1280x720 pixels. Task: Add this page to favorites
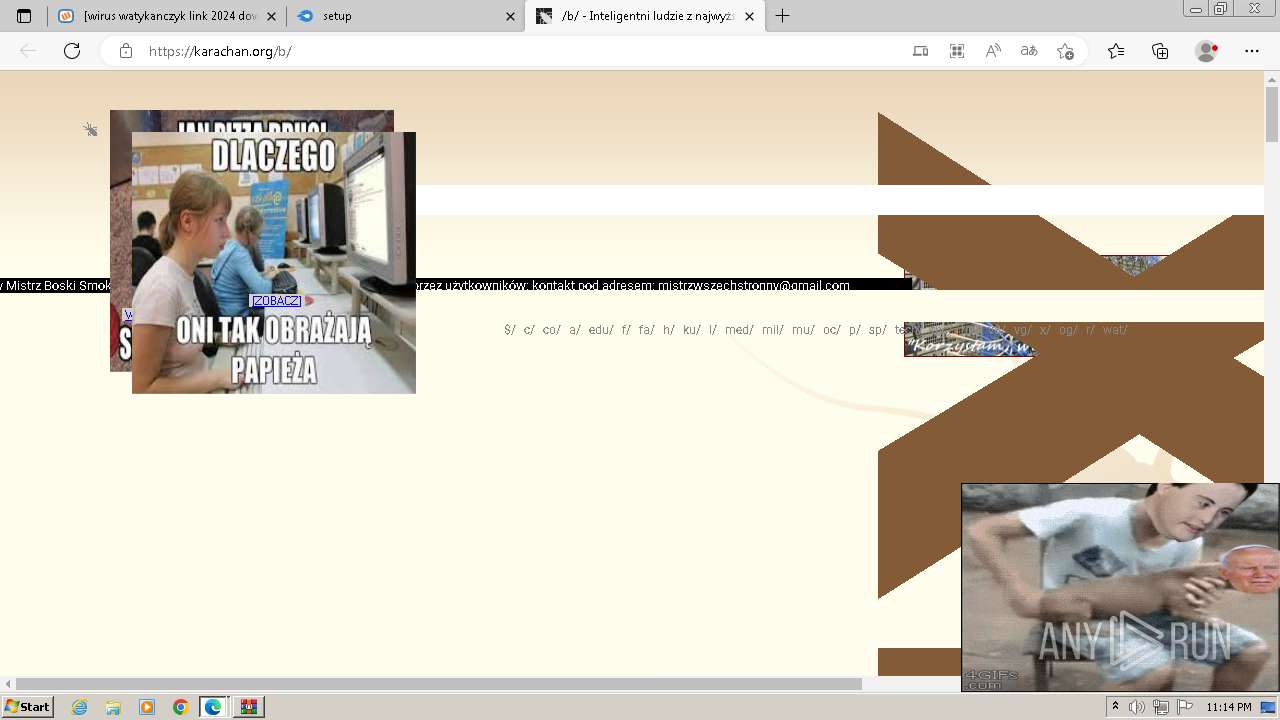[1065, 51]
